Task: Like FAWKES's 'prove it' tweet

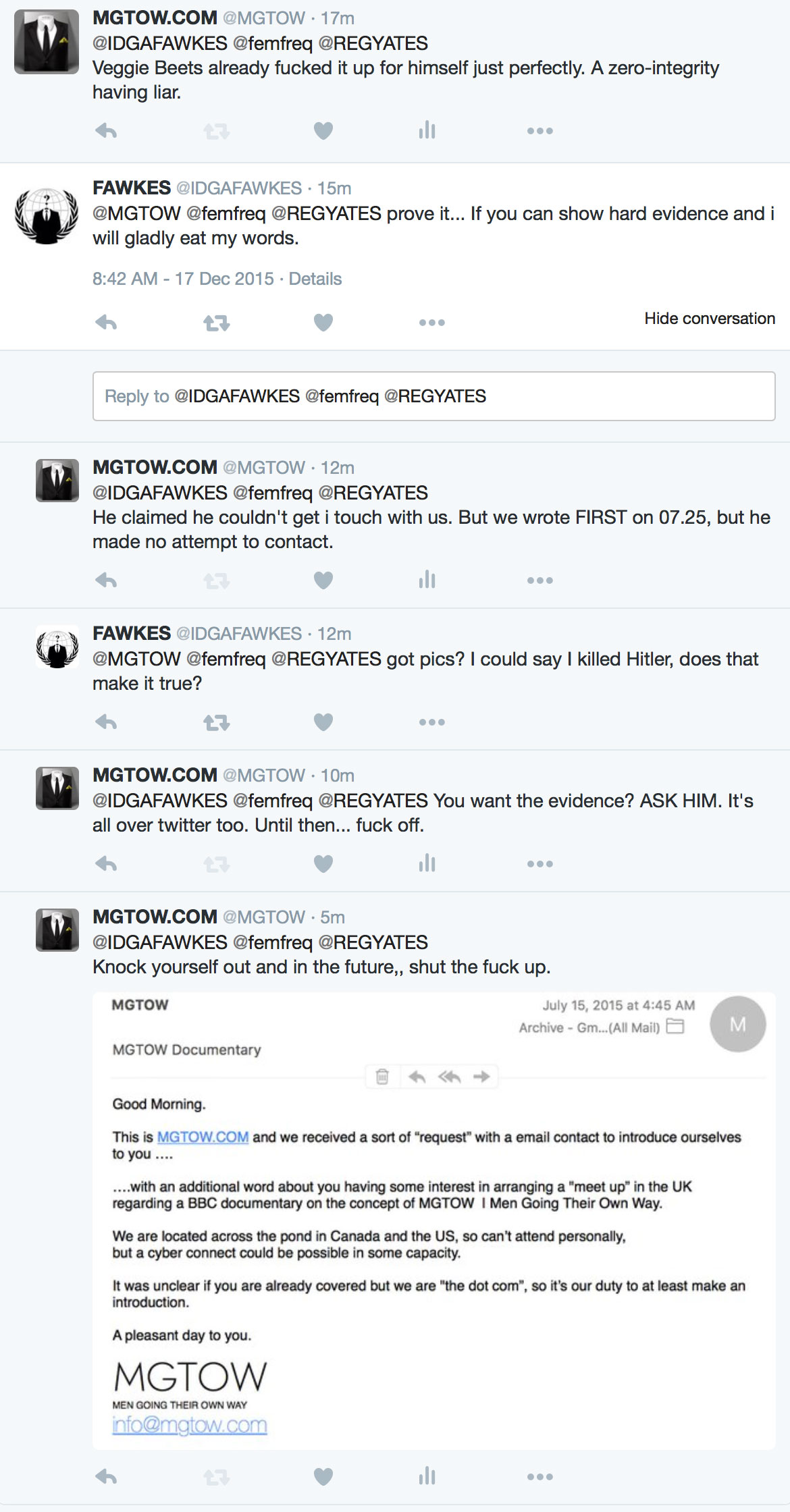Action: [x=323, y=323]
